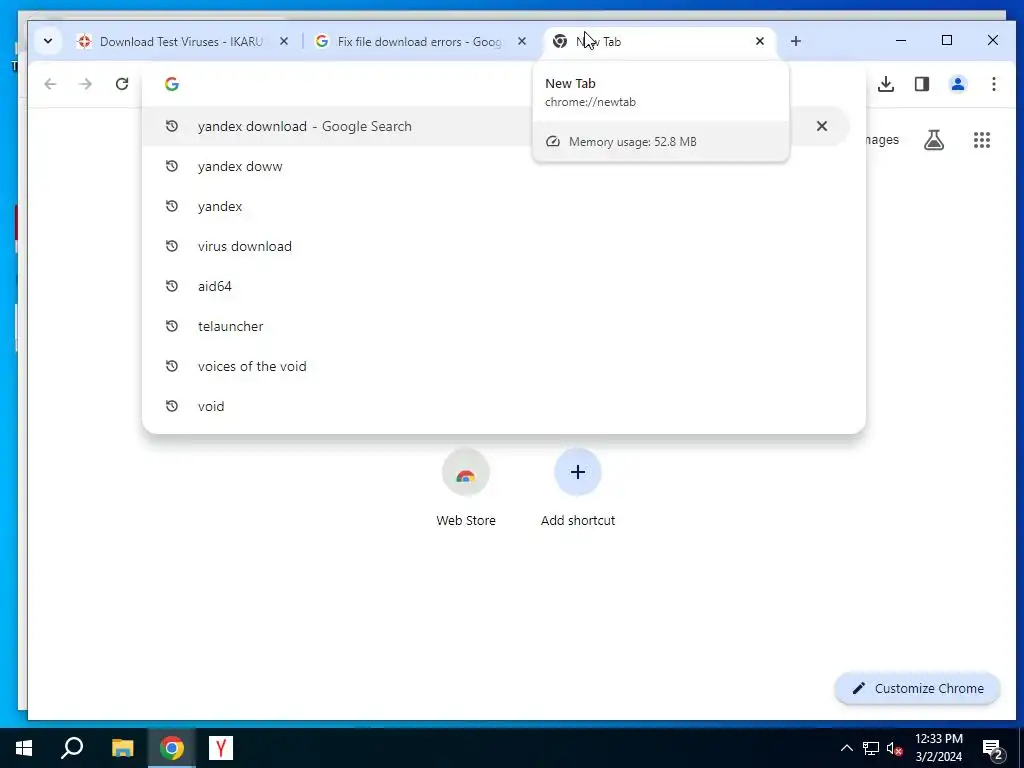Remove the 'yandex download' suggestion
Image resolution: width=1024 pixels, height=768 pixels.
coord(822,126)
